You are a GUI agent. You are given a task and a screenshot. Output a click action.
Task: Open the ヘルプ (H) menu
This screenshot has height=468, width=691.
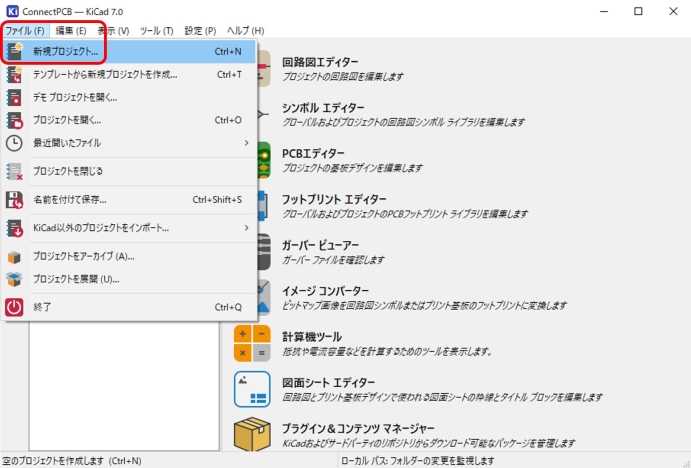point(245,31)
